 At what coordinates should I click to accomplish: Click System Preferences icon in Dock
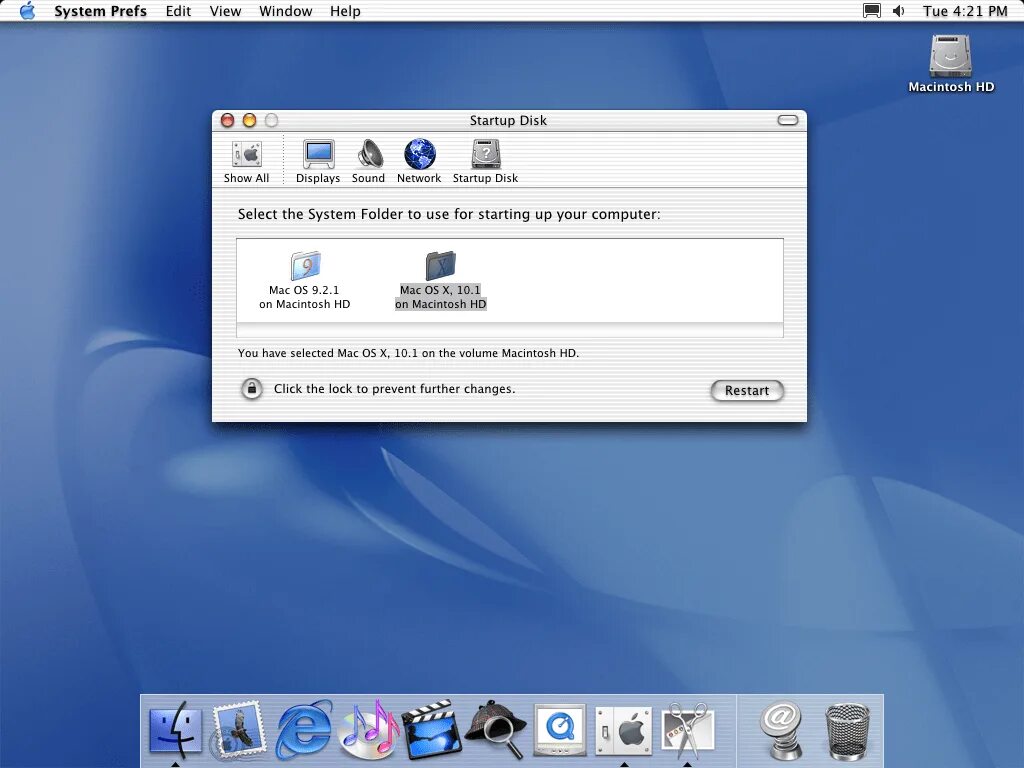click(624, 729)
